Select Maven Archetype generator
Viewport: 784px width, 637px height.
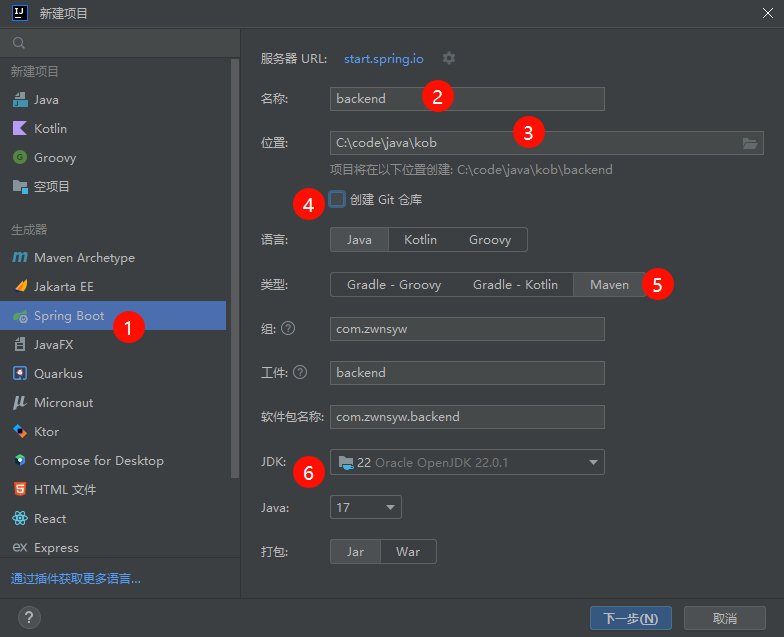[113, 258]
